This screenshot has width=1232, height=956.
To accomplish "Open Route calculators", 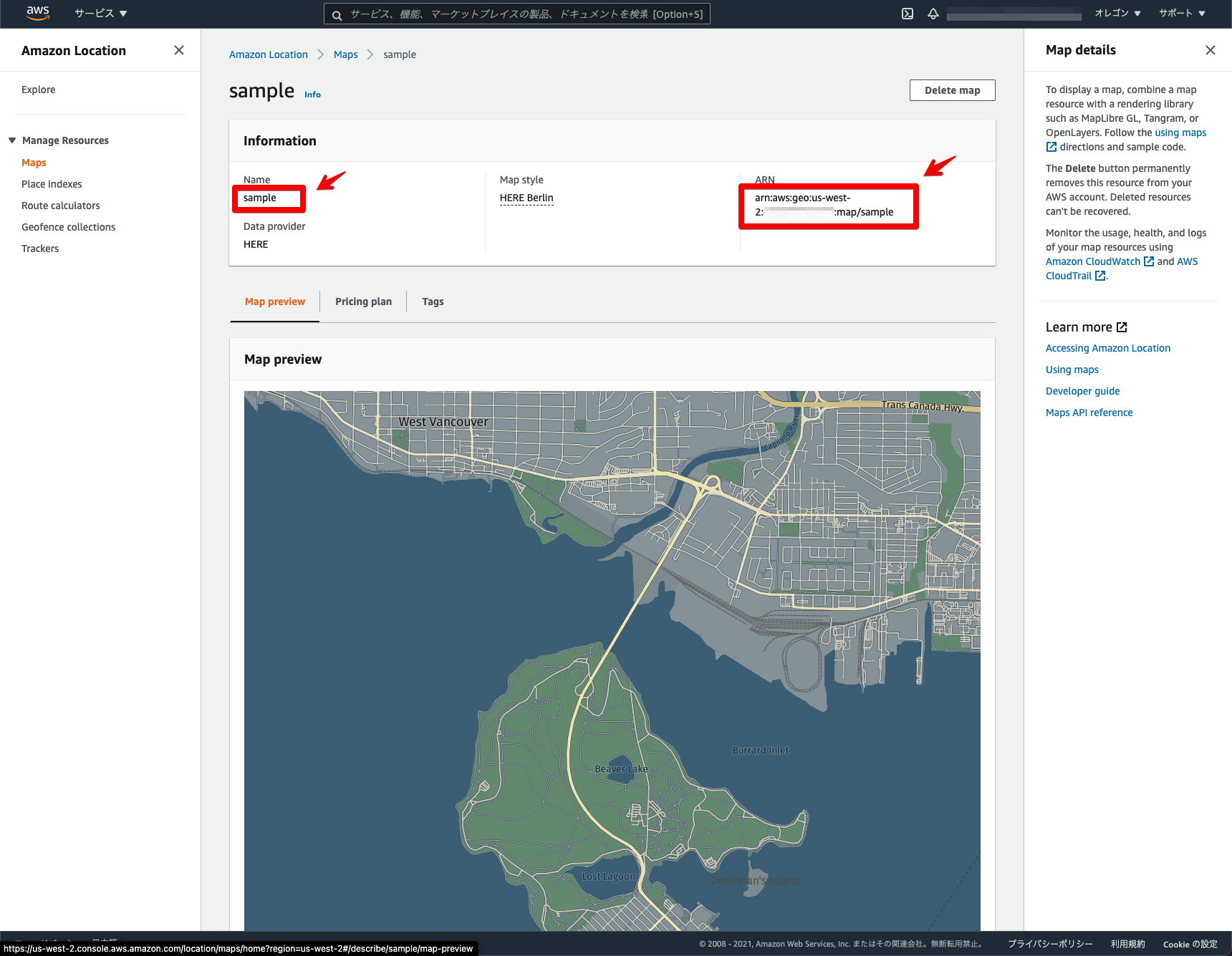I will pyautogui.click(x=61, y=206).
